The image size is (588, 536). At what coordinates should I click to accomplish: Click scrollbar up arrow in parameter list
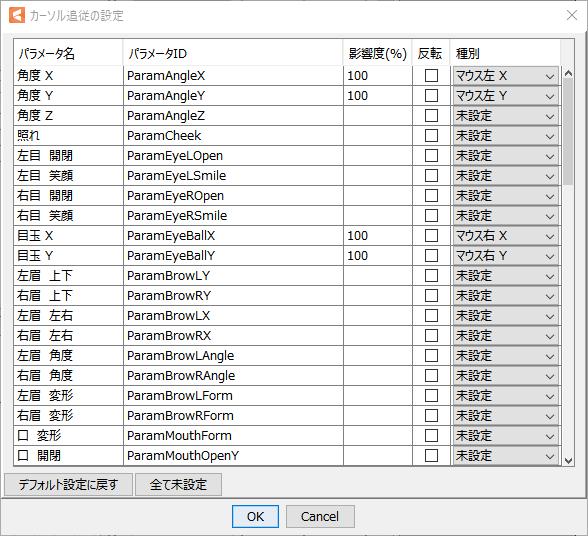[x=568, y=74]
